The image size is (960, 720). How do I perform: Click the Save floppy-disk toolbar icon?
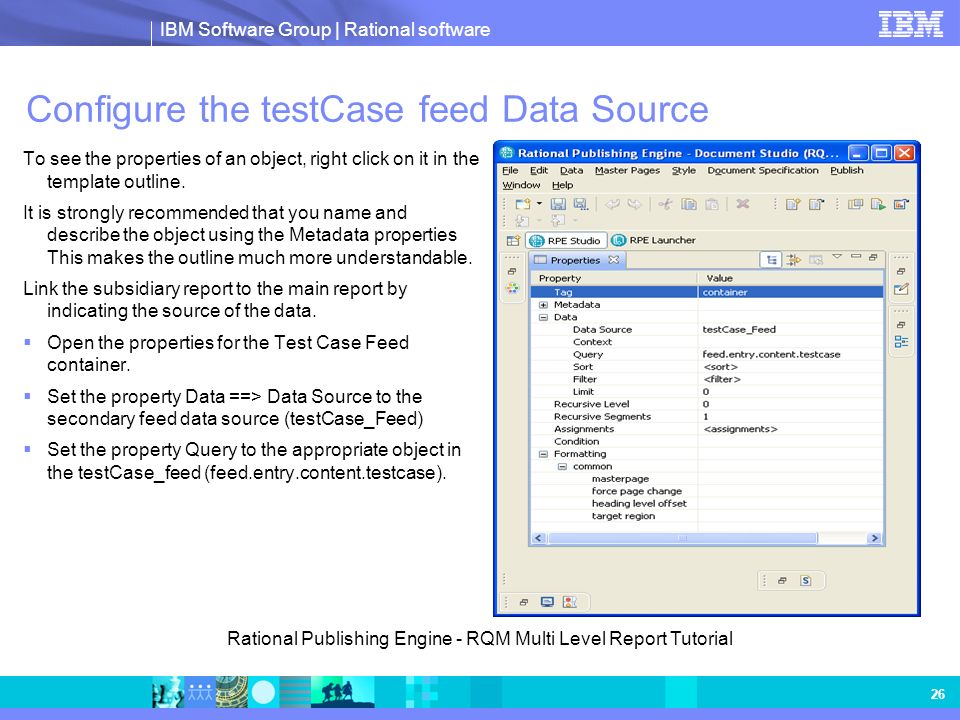pos(558,204)
